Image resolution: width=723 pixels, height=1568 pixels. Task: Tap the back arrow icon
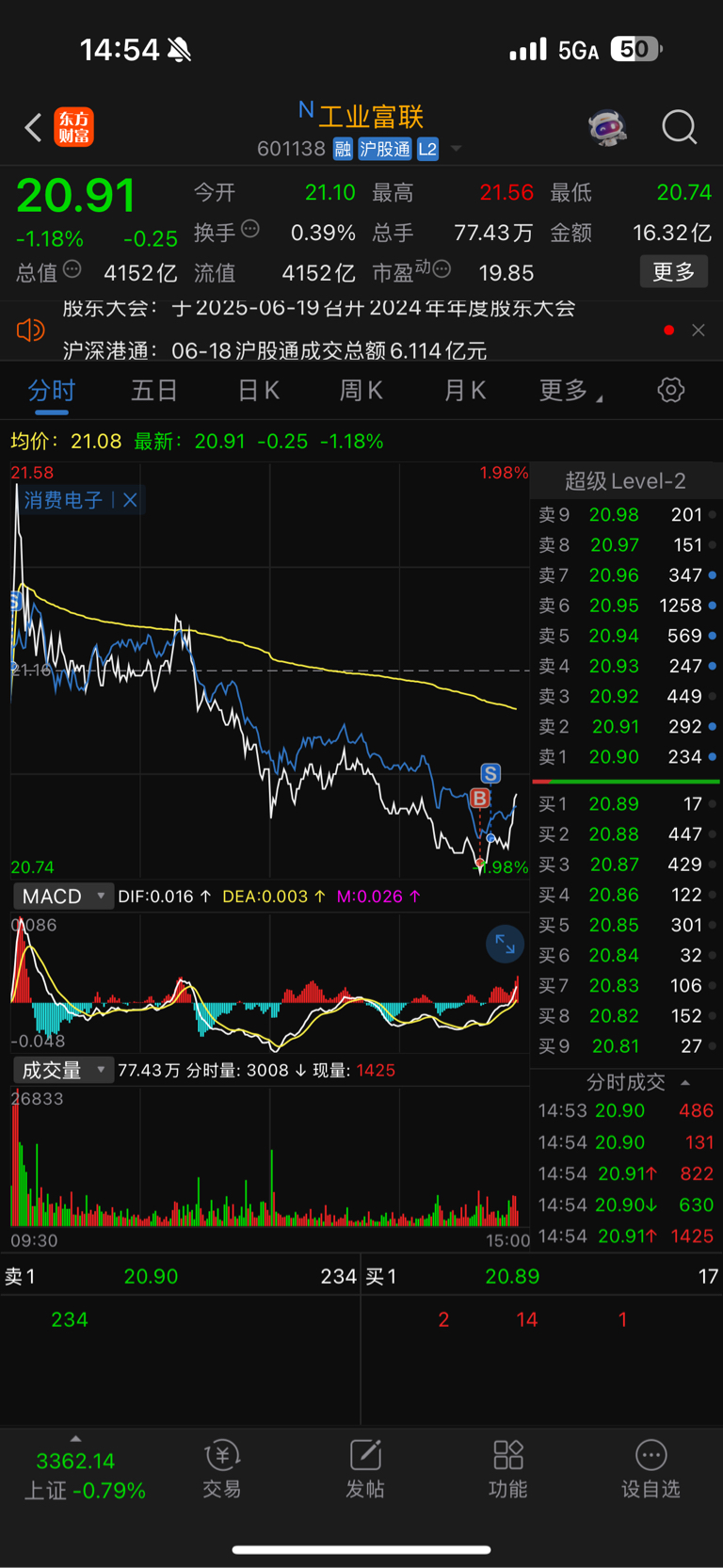(33, 127)
